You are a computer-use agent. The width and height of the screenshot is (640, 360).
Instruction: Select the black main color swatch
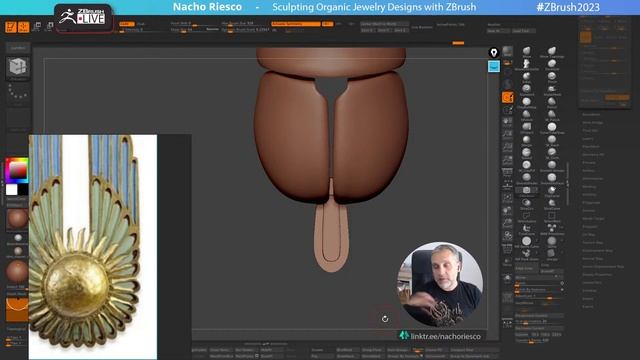23,189
